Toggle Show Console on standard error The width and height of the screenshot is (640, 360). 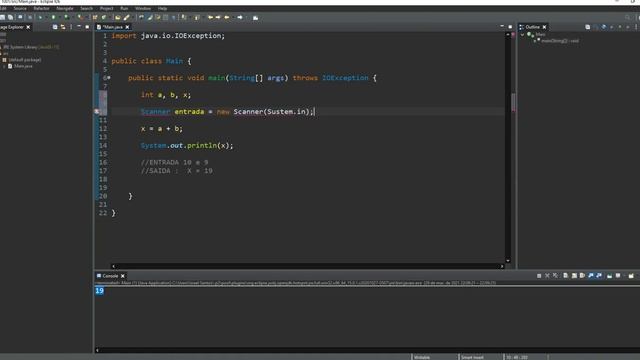[599, 276]
